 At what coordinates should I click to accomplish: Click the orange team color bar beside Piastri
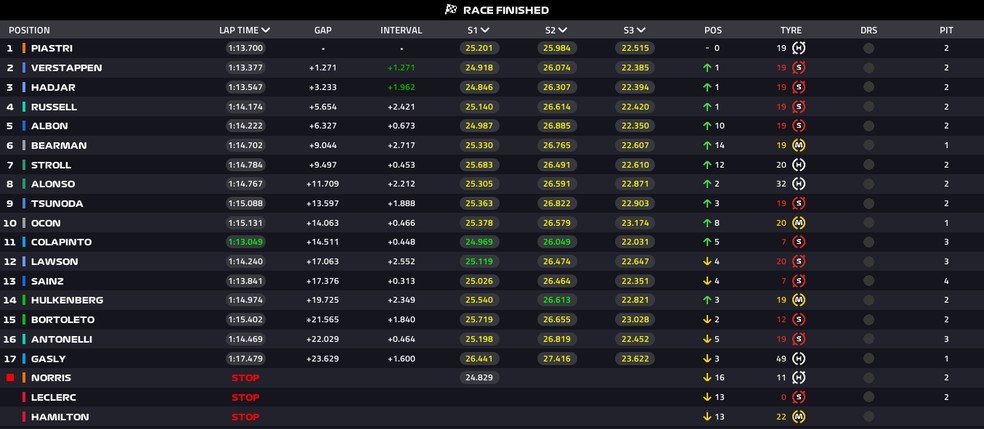pyautogui.click(x=24, y=48)
